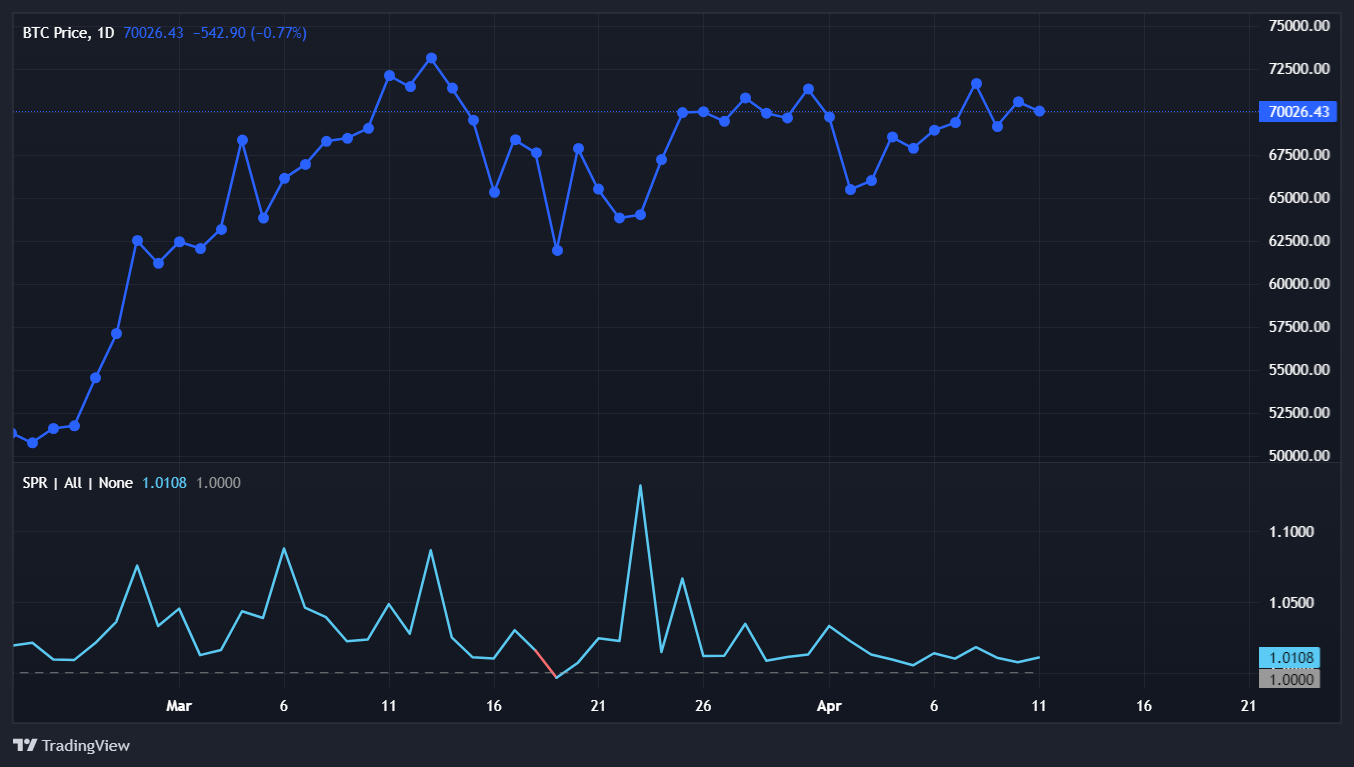Click the SPR | All | None indicator legend
The image size is (1354, 767).
(x=78, y=483)
